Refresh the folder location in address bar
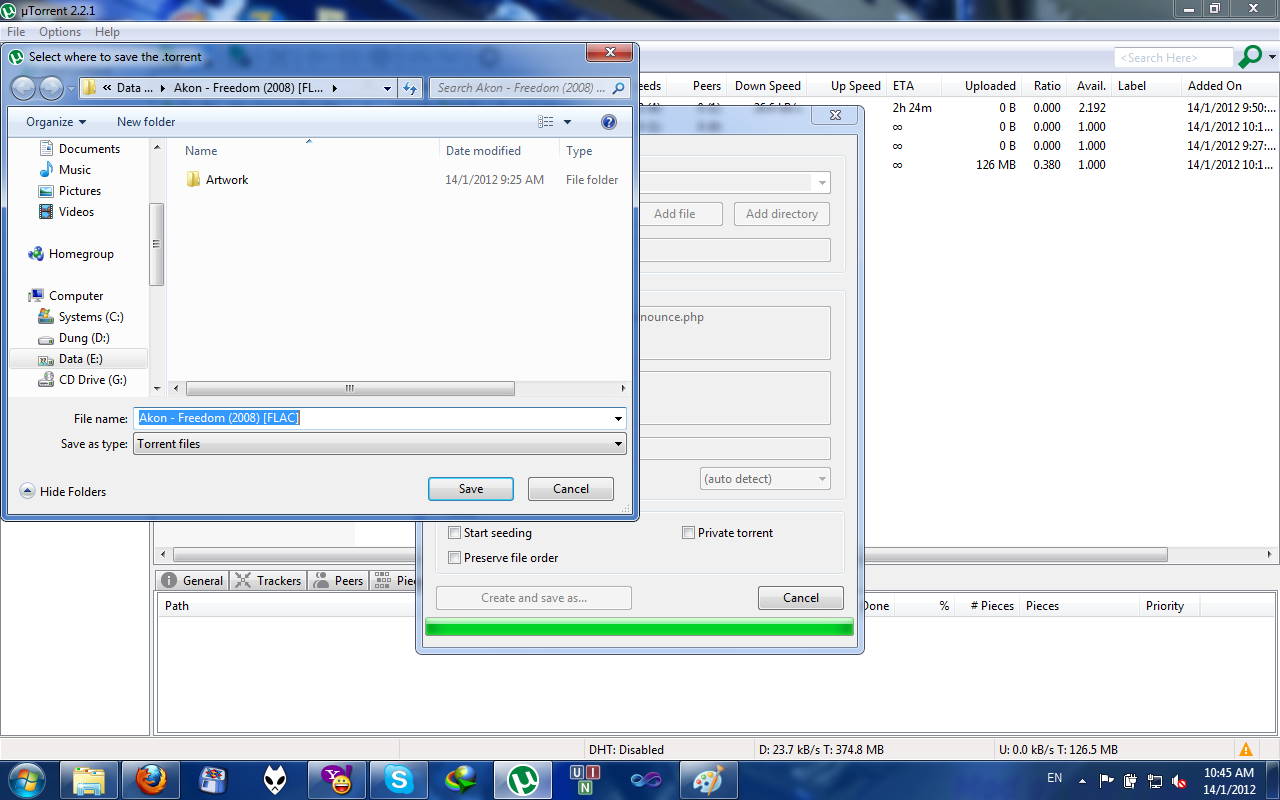The width and height of the screenshot is (1280, 800). coord(410,88)
